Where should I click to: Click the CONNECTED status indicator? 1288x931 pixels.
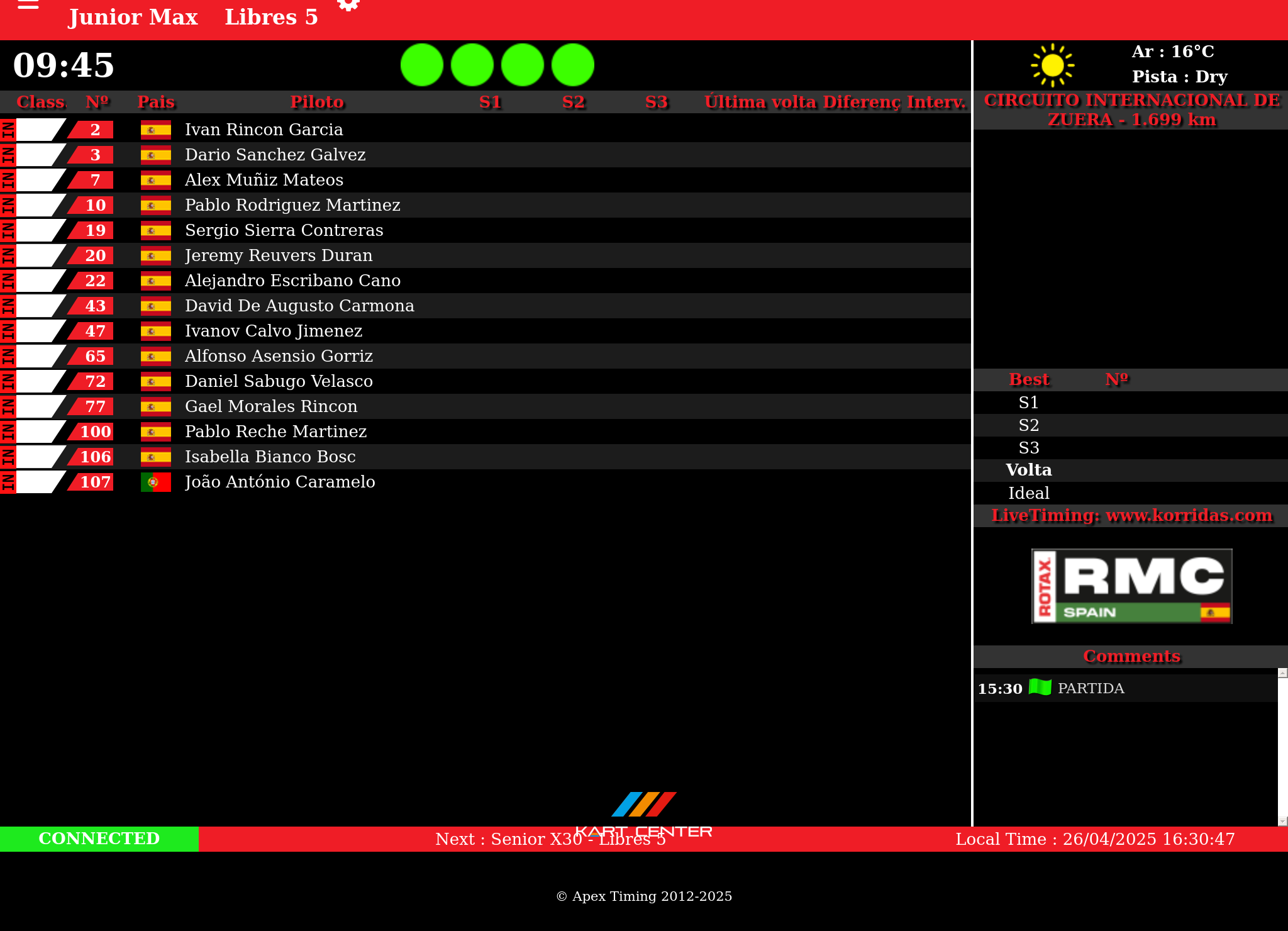click(x=99, y=839)
